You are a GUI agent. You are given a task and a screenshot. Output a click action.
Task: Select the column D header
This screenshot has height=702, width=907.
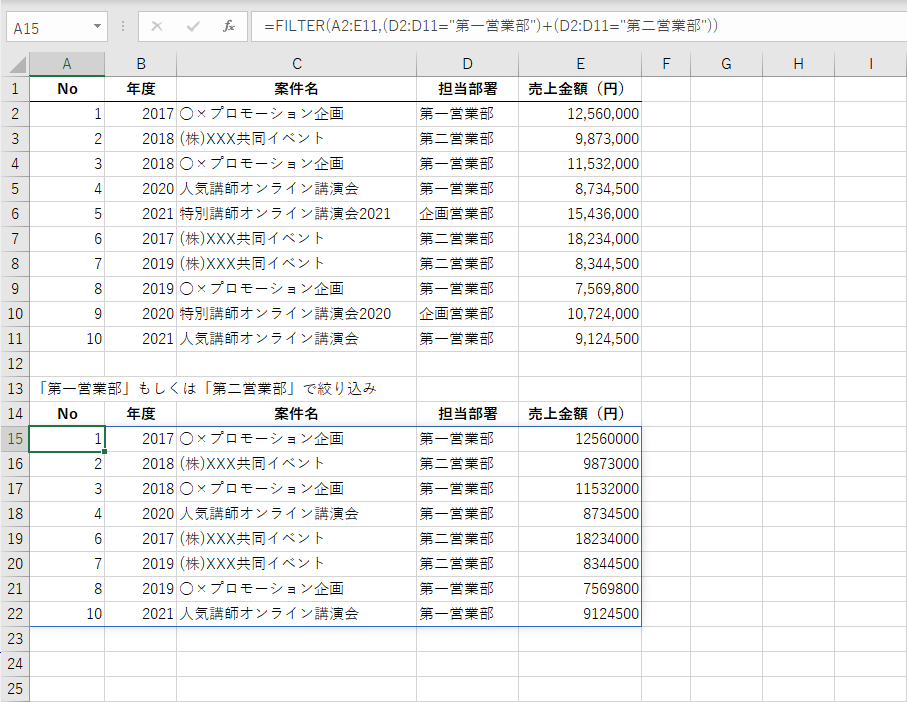(466, 63)
